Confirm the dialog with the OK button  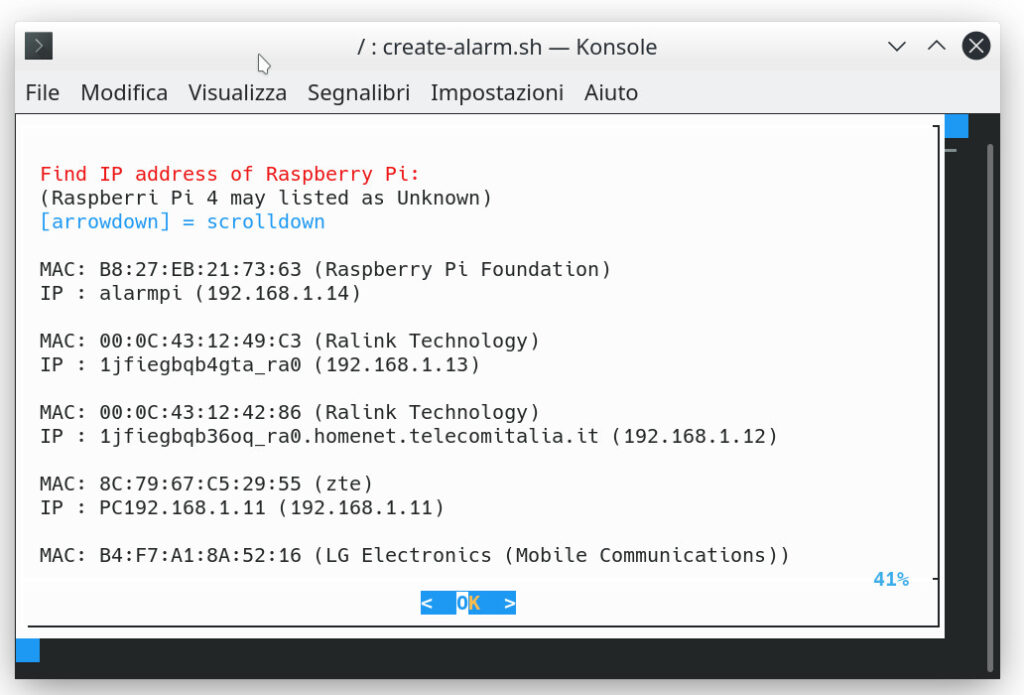point(468,602)
